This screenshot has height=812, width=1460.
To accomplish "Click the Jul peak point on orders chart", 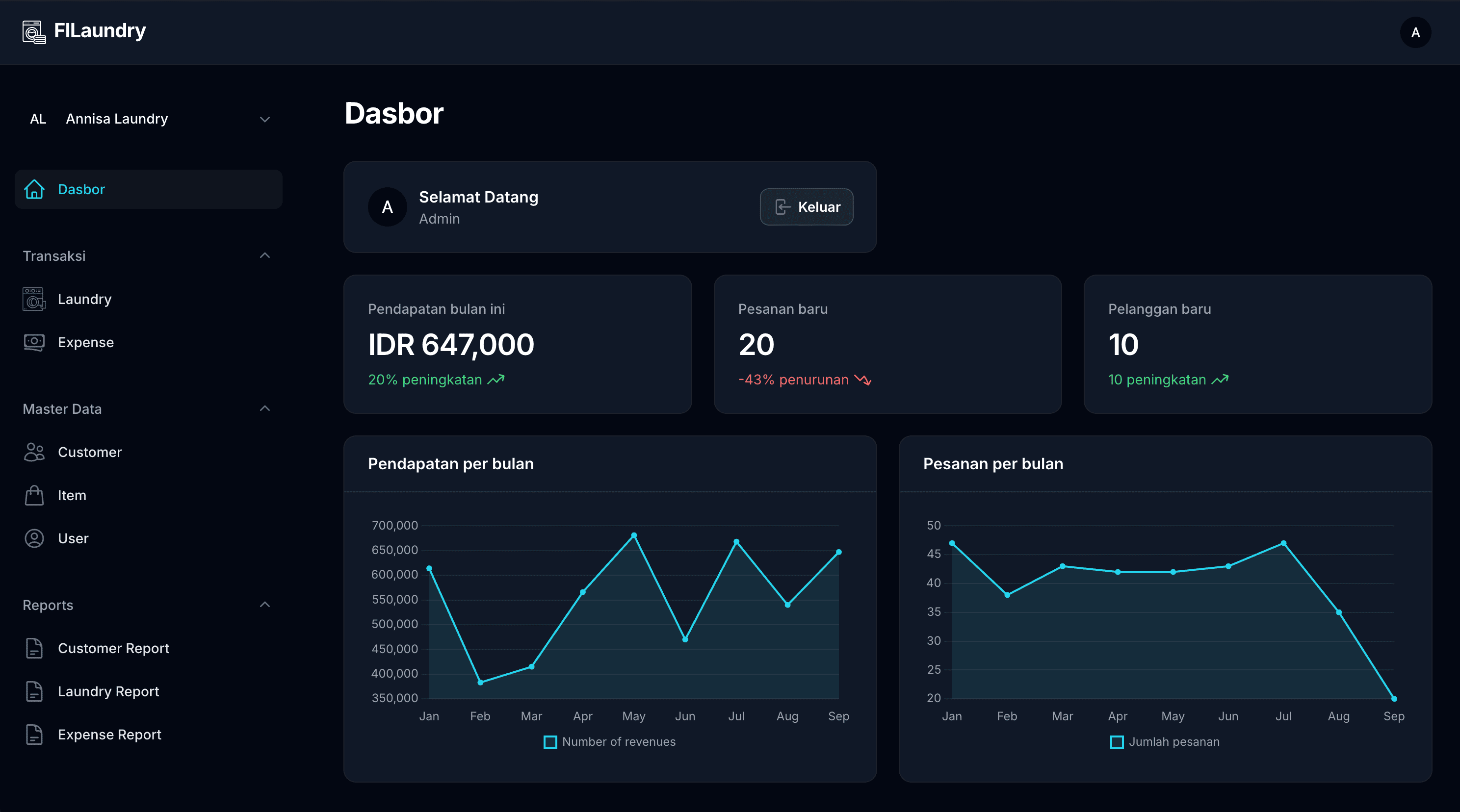I will coord(1283,543).
